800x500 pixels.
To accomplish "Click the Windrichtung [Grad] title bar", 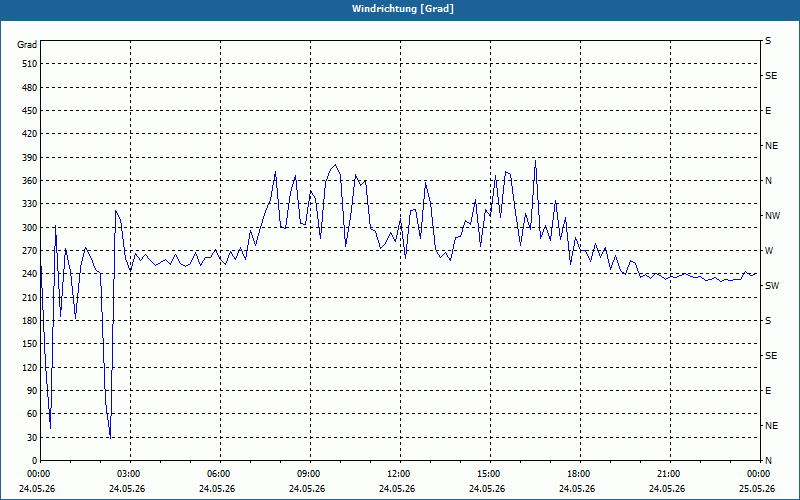I will click(400, 9).
